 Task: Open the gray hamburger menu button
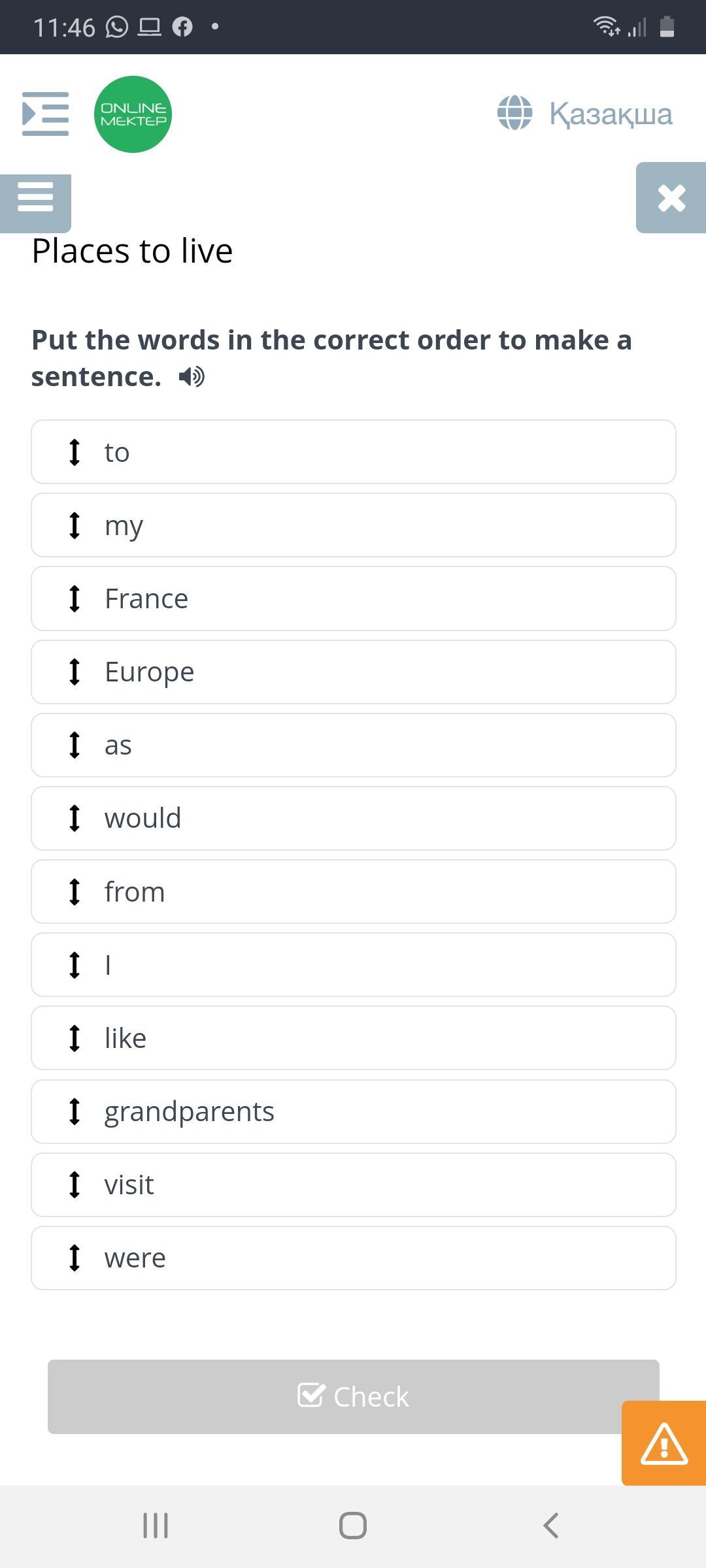pos(35,197)
